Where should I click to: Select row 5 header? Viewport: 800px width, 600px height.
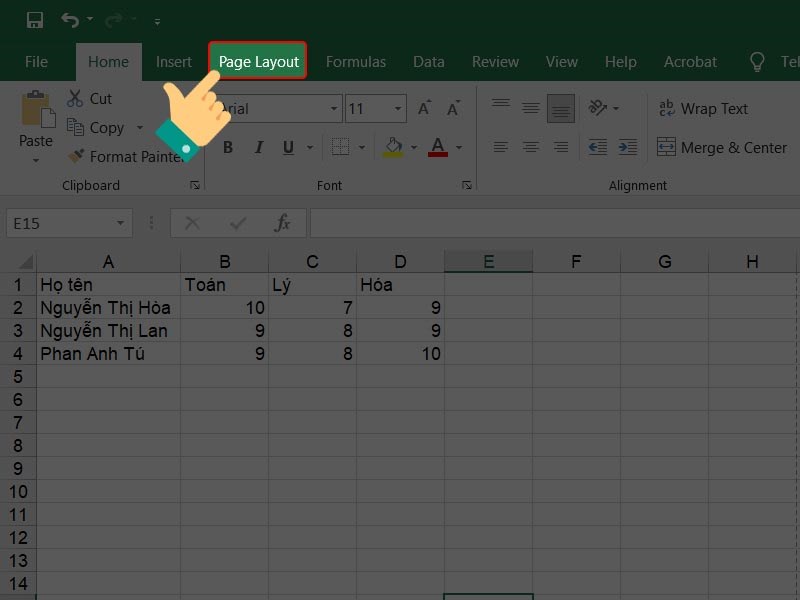pyautogui.click(x=18, y=377)
